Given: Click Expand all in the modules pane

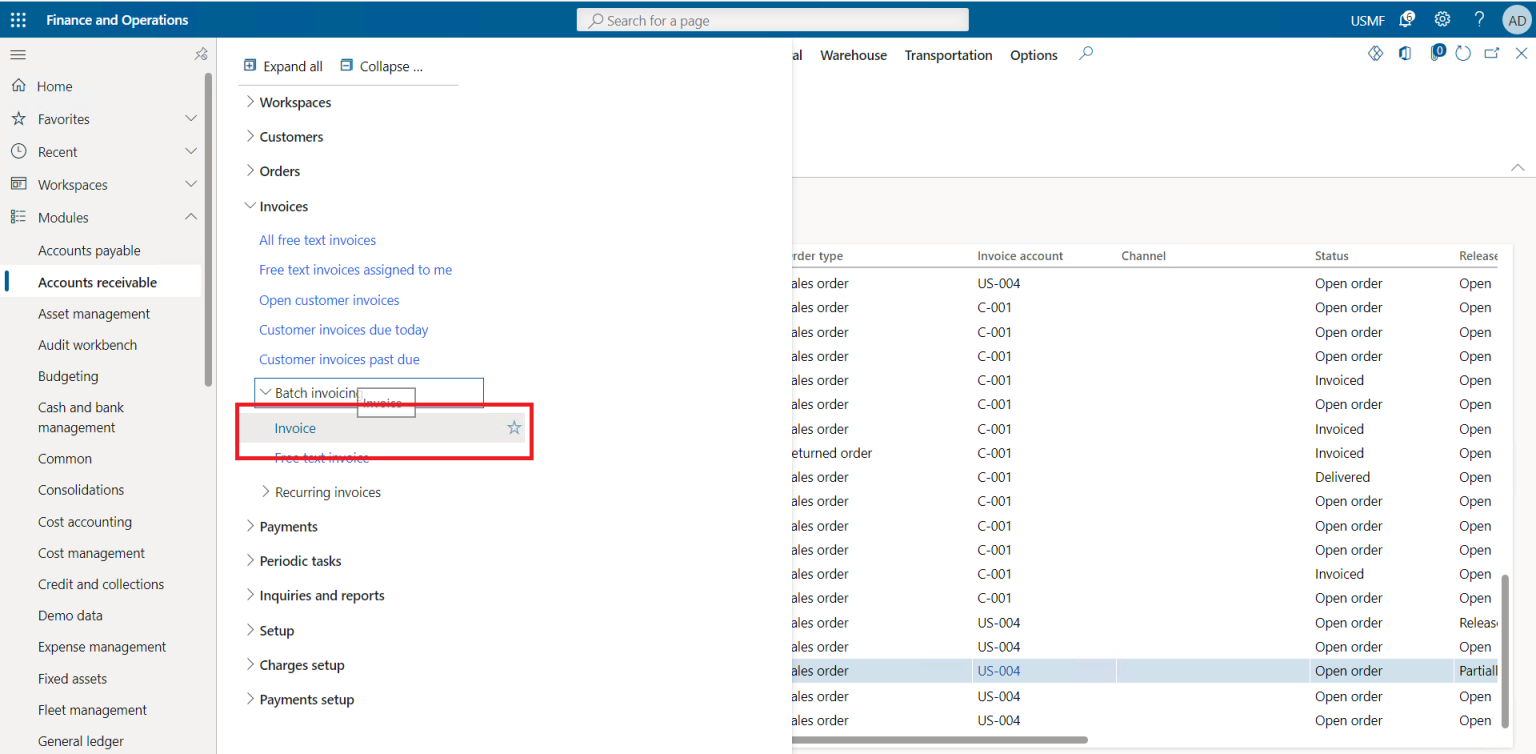Looking at the screenshot, I should [283, 65].
